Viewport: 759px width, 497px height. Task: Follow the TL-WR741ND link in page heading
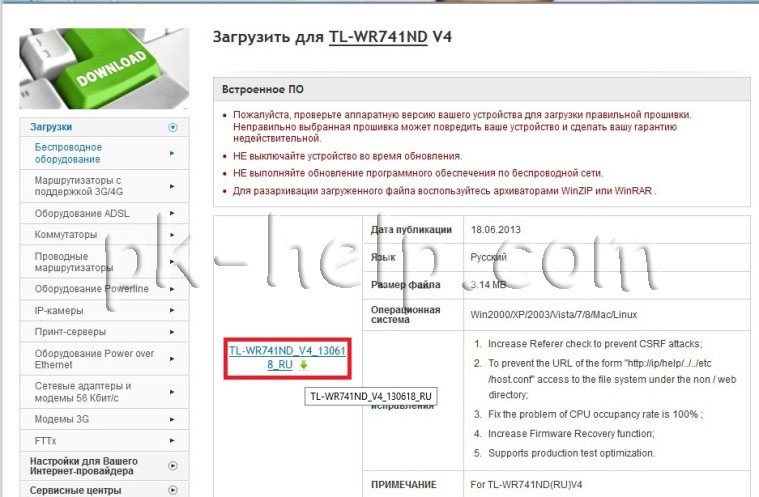(x=378, y=37)
